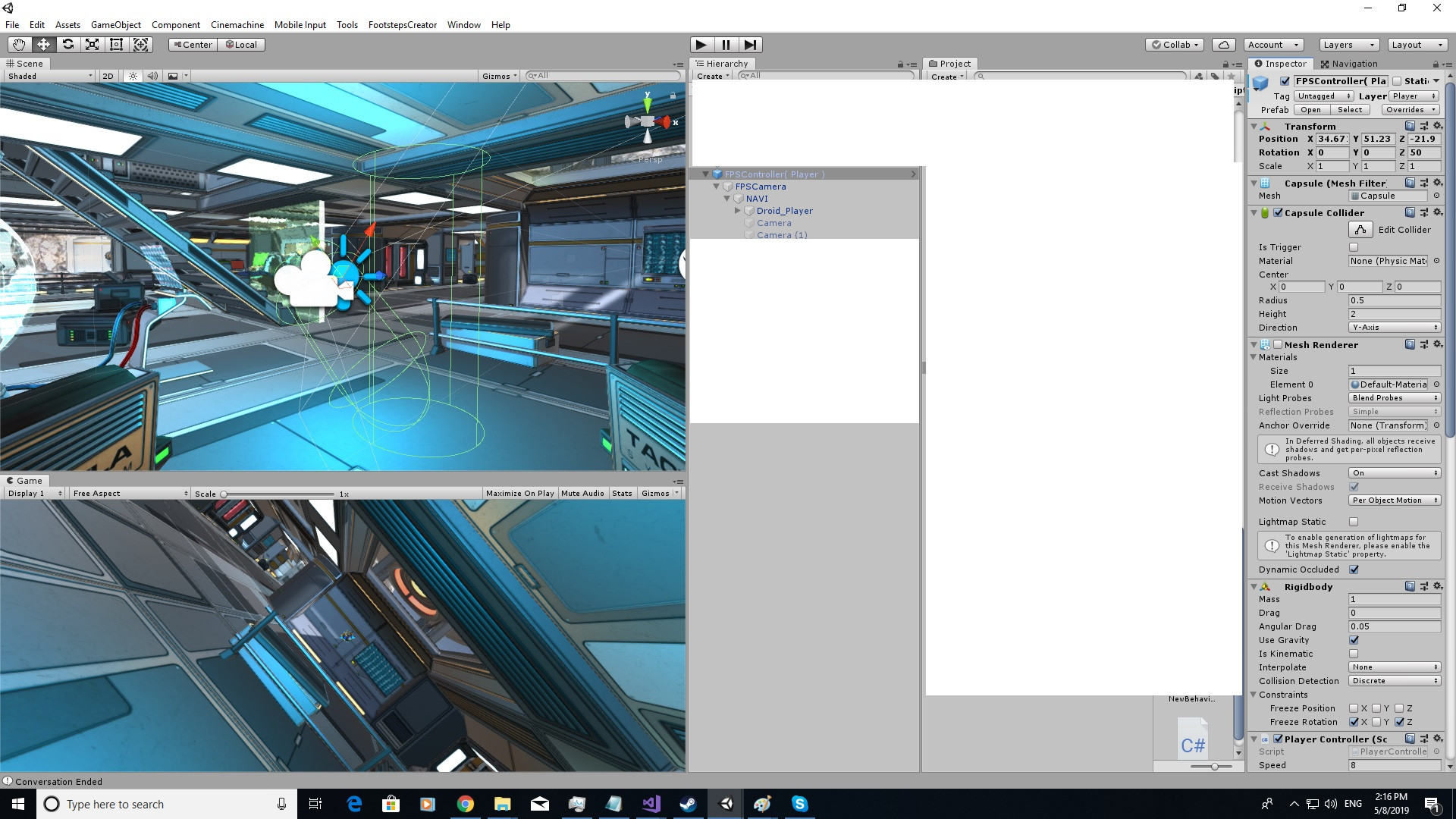The height and width of the screenshot is (819, 1456).
Task: Uncheck Use Gravity on Rigidbody
Action: pyautogui.click(x=1354, y=640)
